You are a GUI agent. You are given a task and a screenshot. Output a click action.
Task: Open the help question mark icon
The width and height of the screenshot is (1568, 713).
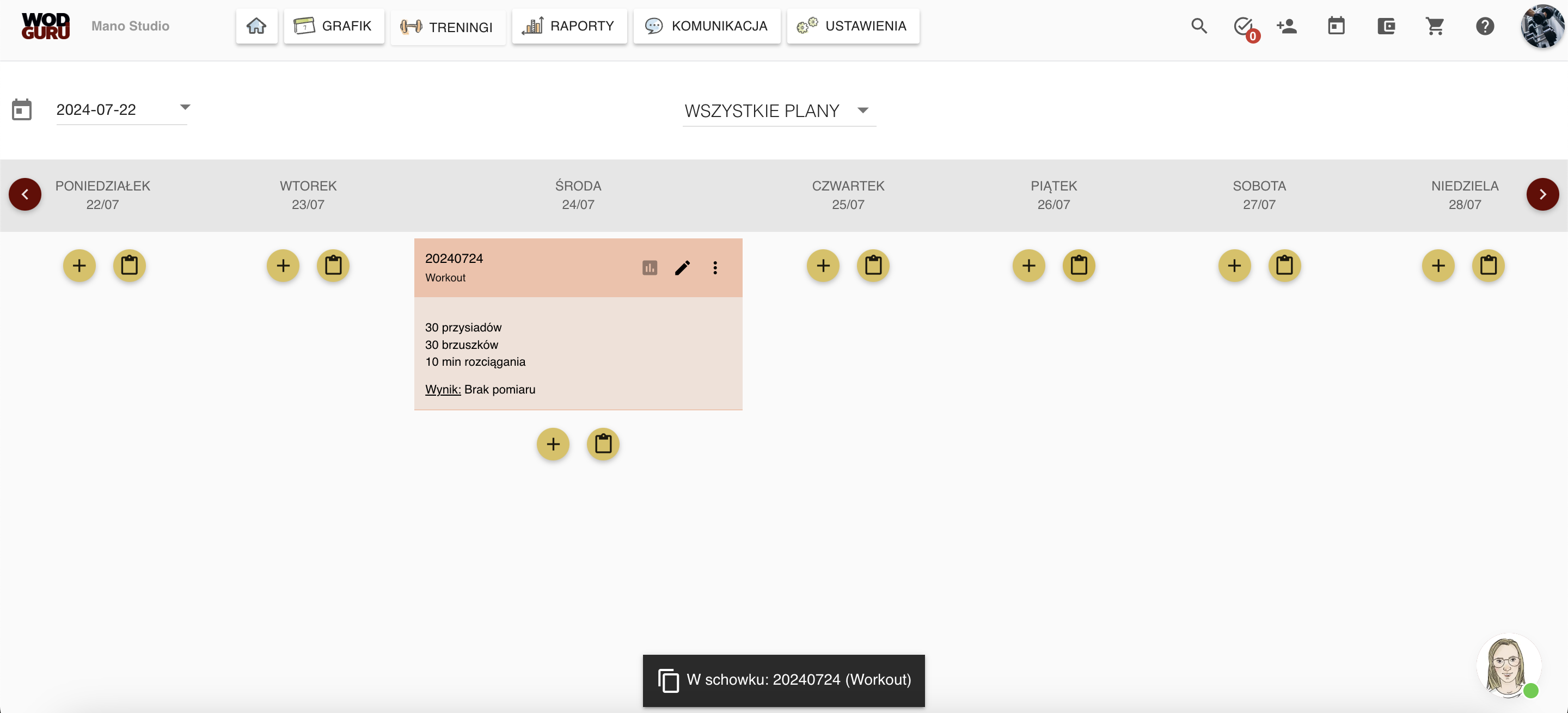(x=1485, y=26)
